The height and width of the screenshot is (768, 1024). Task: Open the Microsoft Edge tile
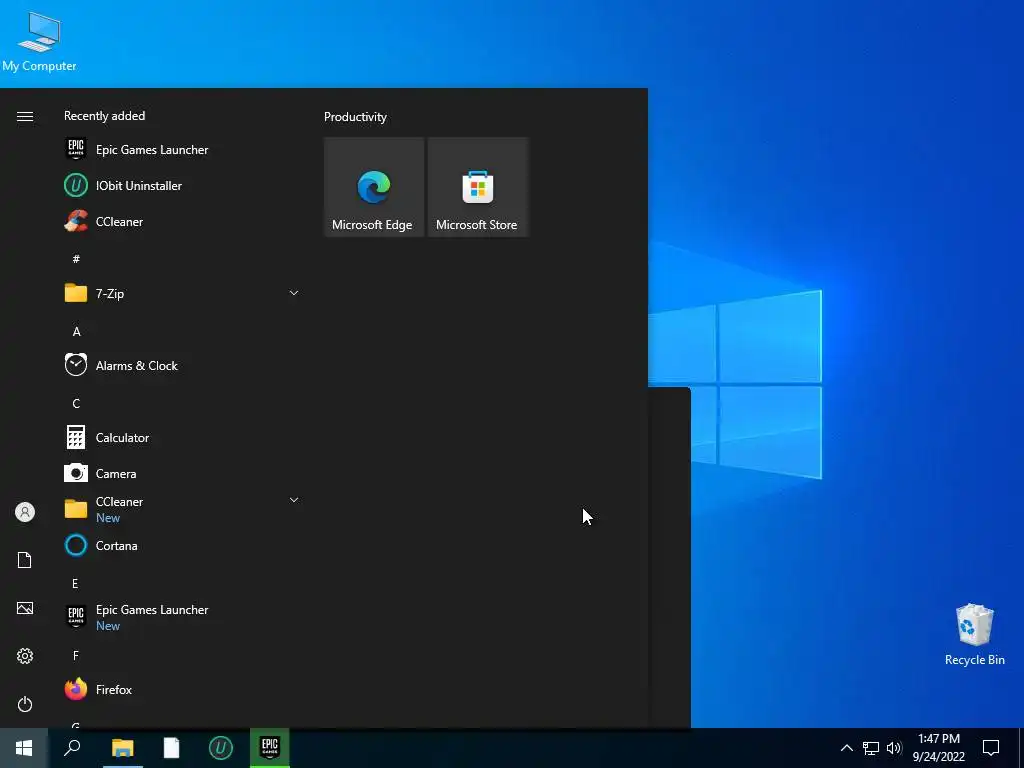pyautogui.click(x=374, y=187)
